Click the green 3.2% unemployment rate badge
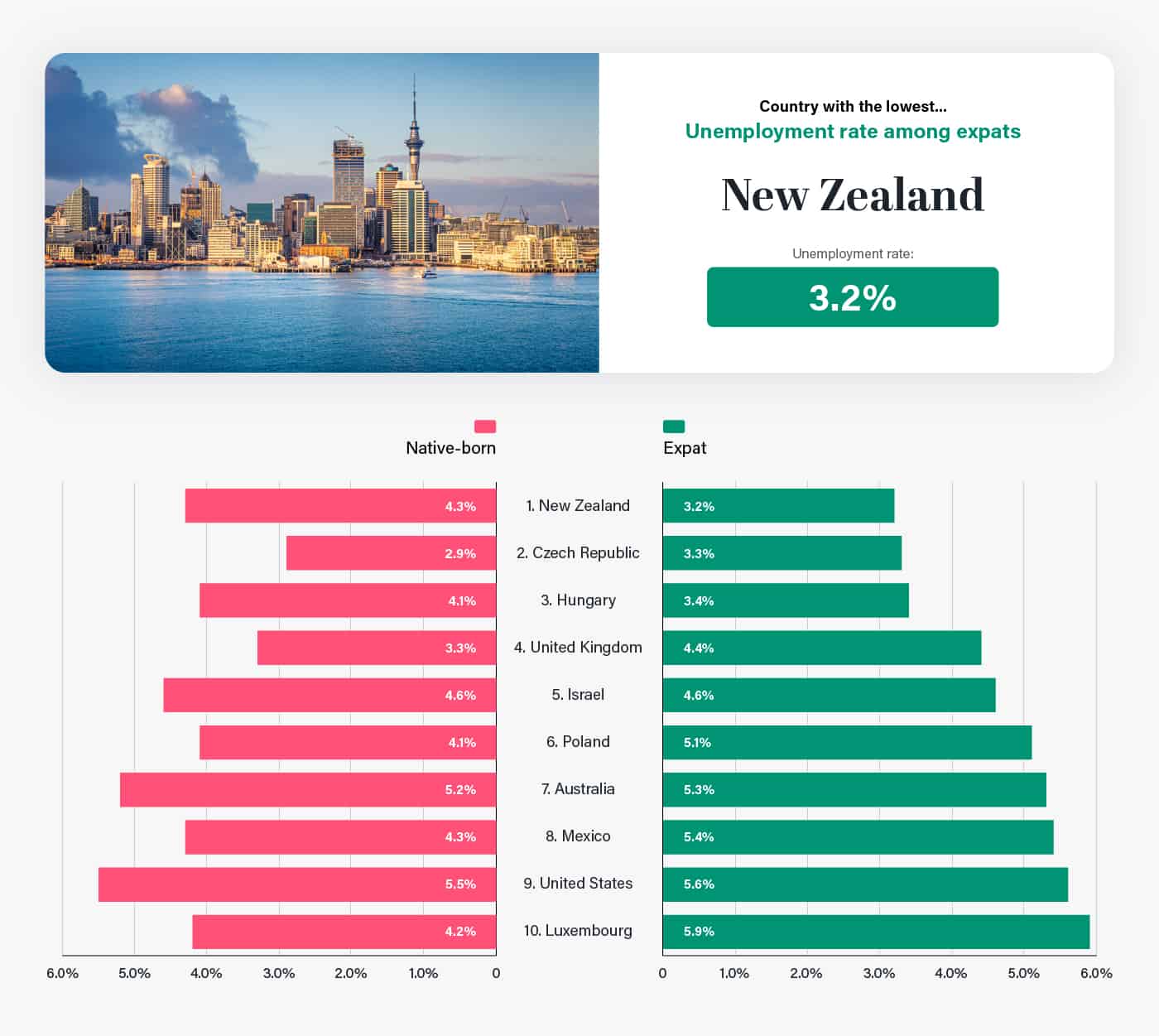 click(x=853, y=297)
